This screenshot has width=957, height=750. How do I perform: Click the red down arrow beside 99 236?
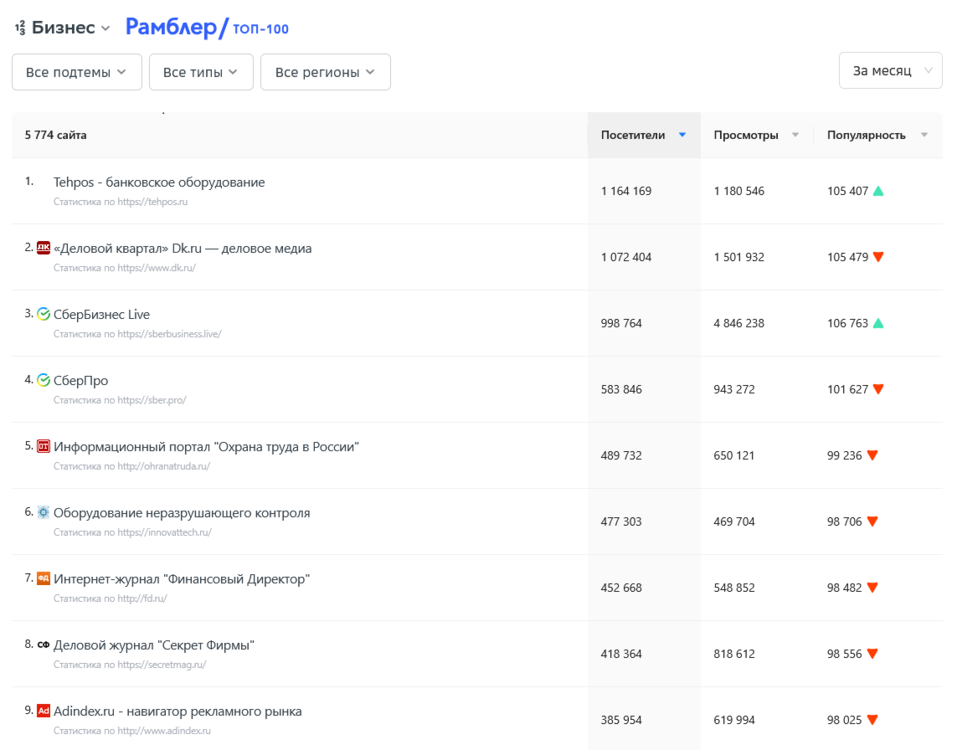873,455
